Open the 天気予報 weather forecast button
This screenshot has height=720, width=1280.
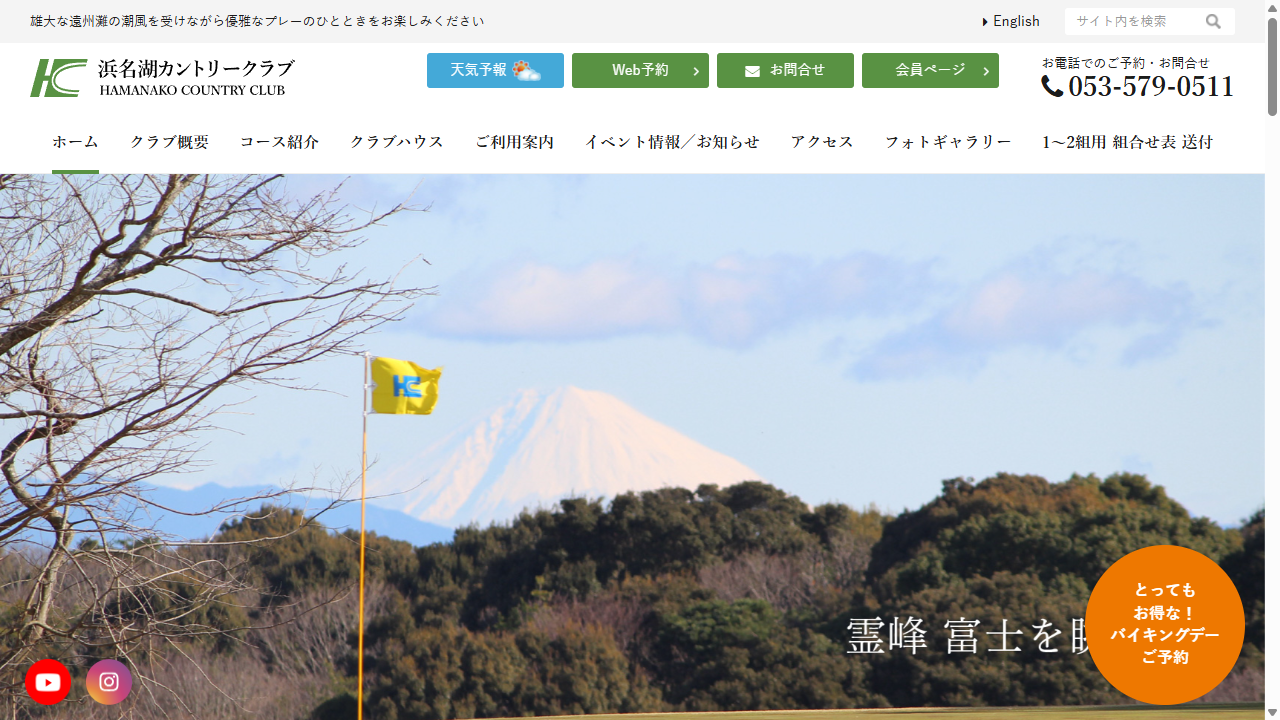click(495, 70)
